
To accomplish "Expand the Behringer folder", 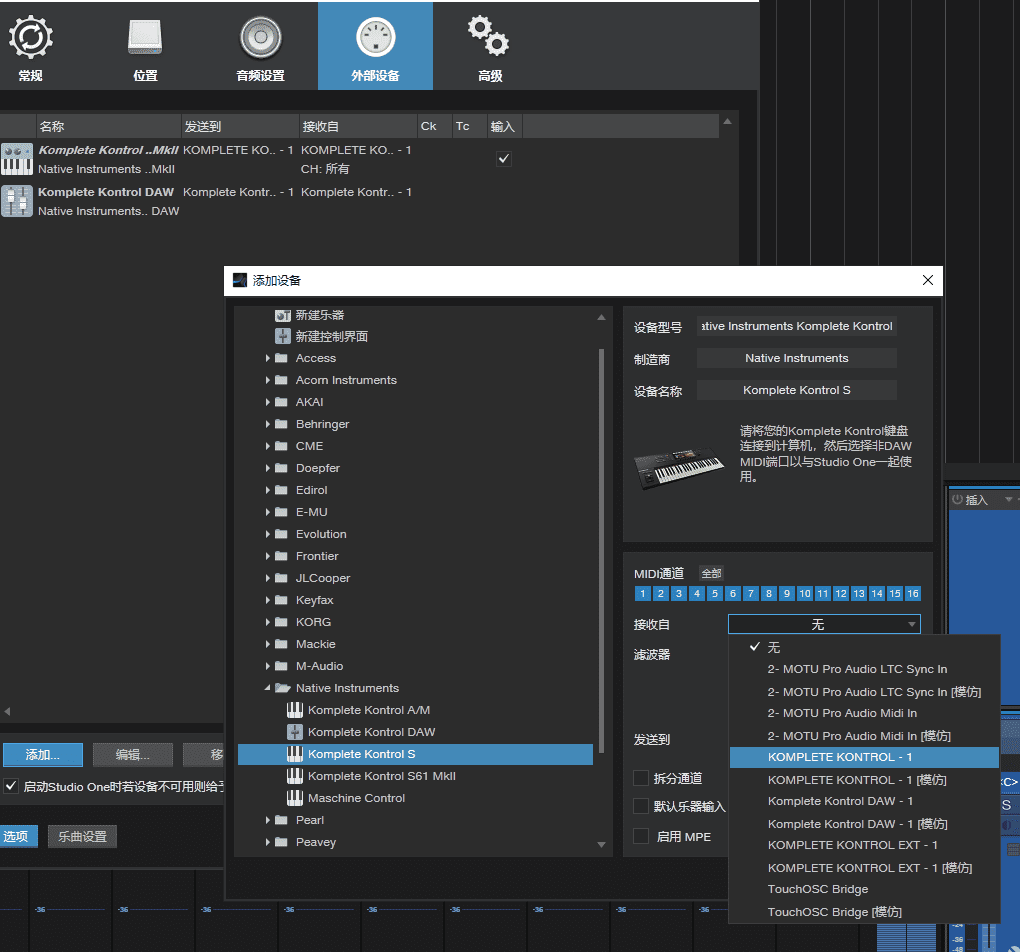I will point(267,424).
